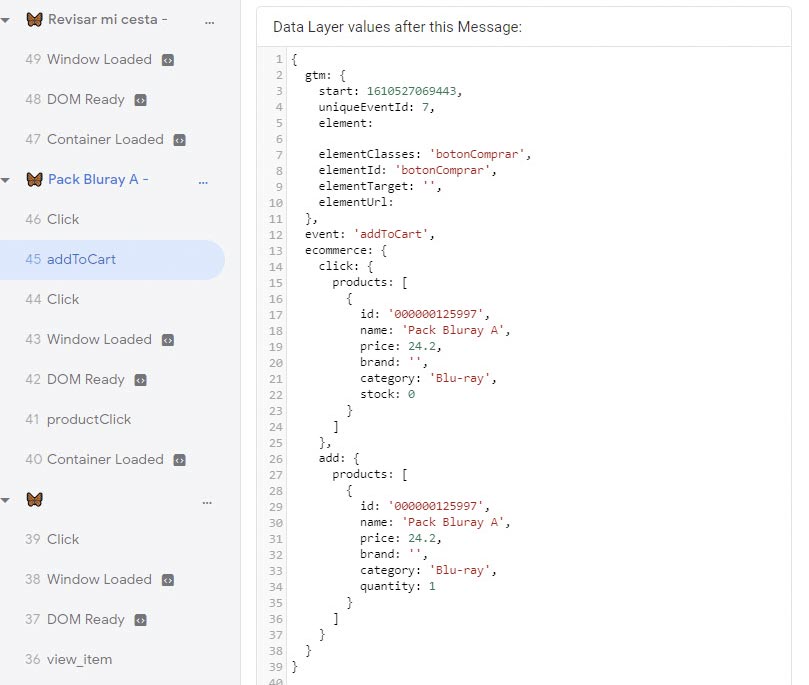Click code icon next to 48 DOM Ready
The image size is (809, 685).
pyautogui.click(x=140, y=100)
